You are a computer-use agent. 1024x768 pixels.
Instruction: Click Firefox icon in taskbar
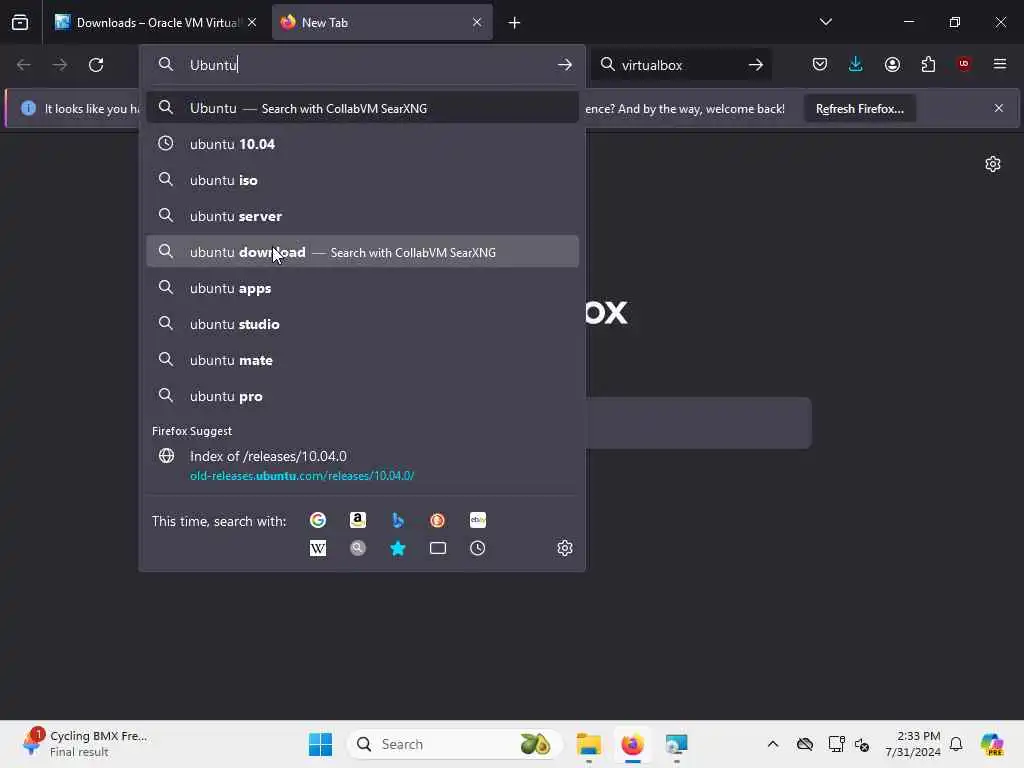[x=632, y=744]
